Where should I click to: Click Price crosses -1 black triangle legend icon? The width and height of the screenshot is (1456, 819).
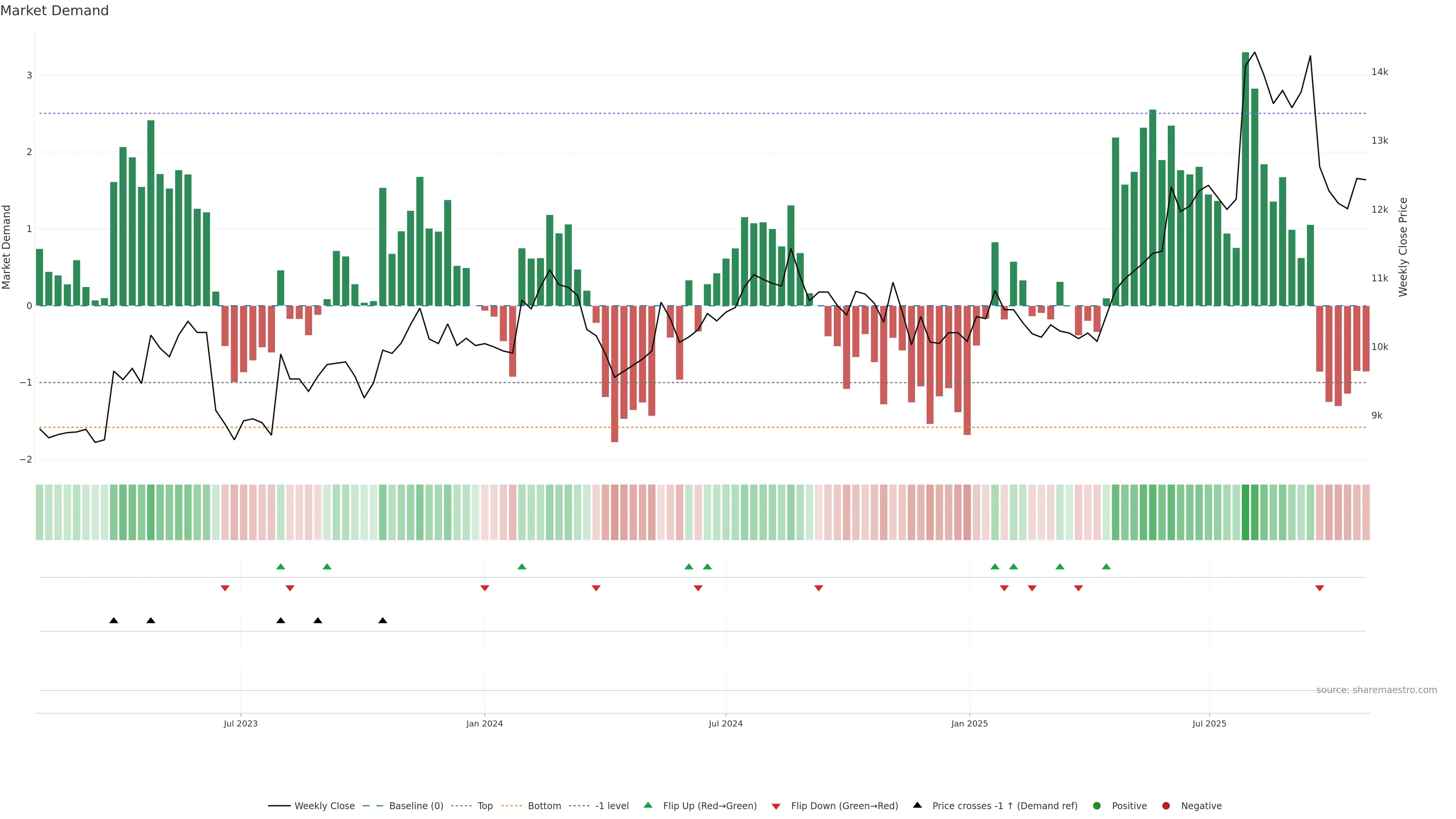917,805
